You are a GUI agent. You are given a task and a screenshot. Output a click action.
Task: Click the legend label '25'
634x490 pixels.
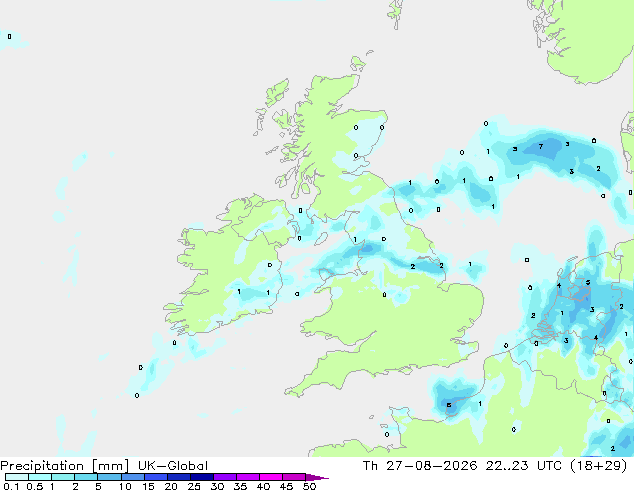[194, 486]
